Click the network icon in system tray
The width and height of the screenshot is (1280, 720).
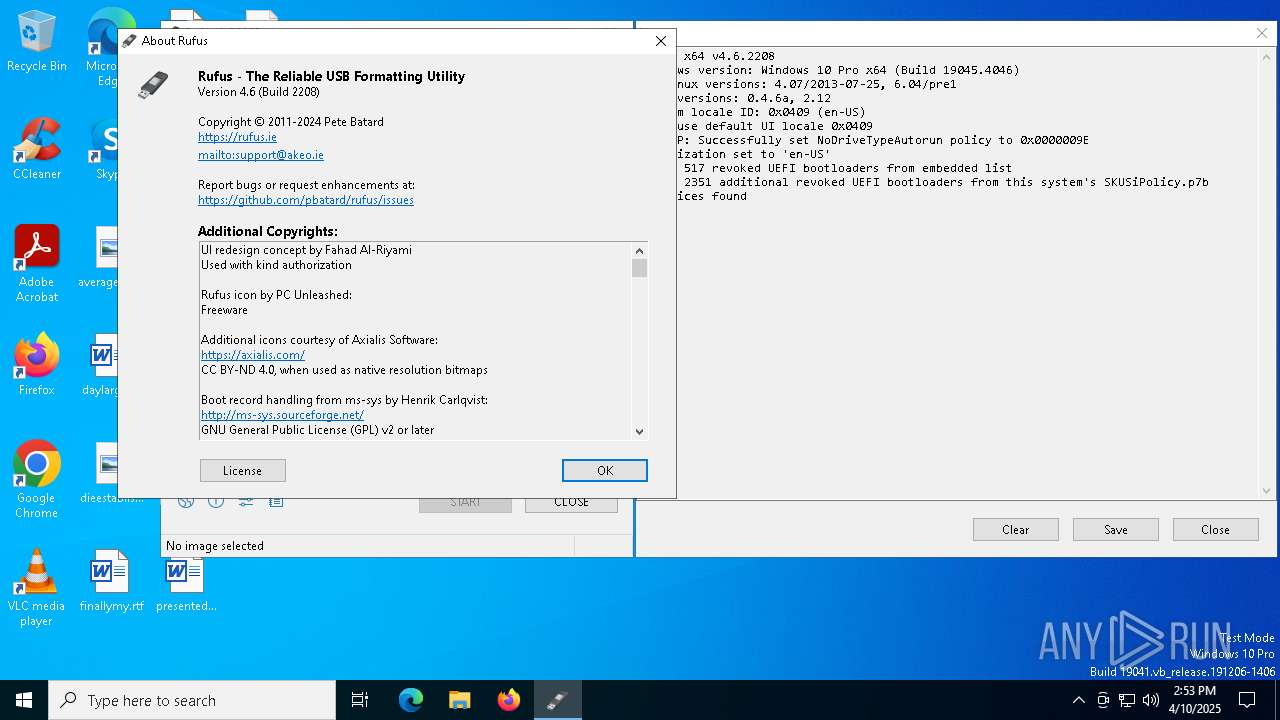tap(1127, 700)
